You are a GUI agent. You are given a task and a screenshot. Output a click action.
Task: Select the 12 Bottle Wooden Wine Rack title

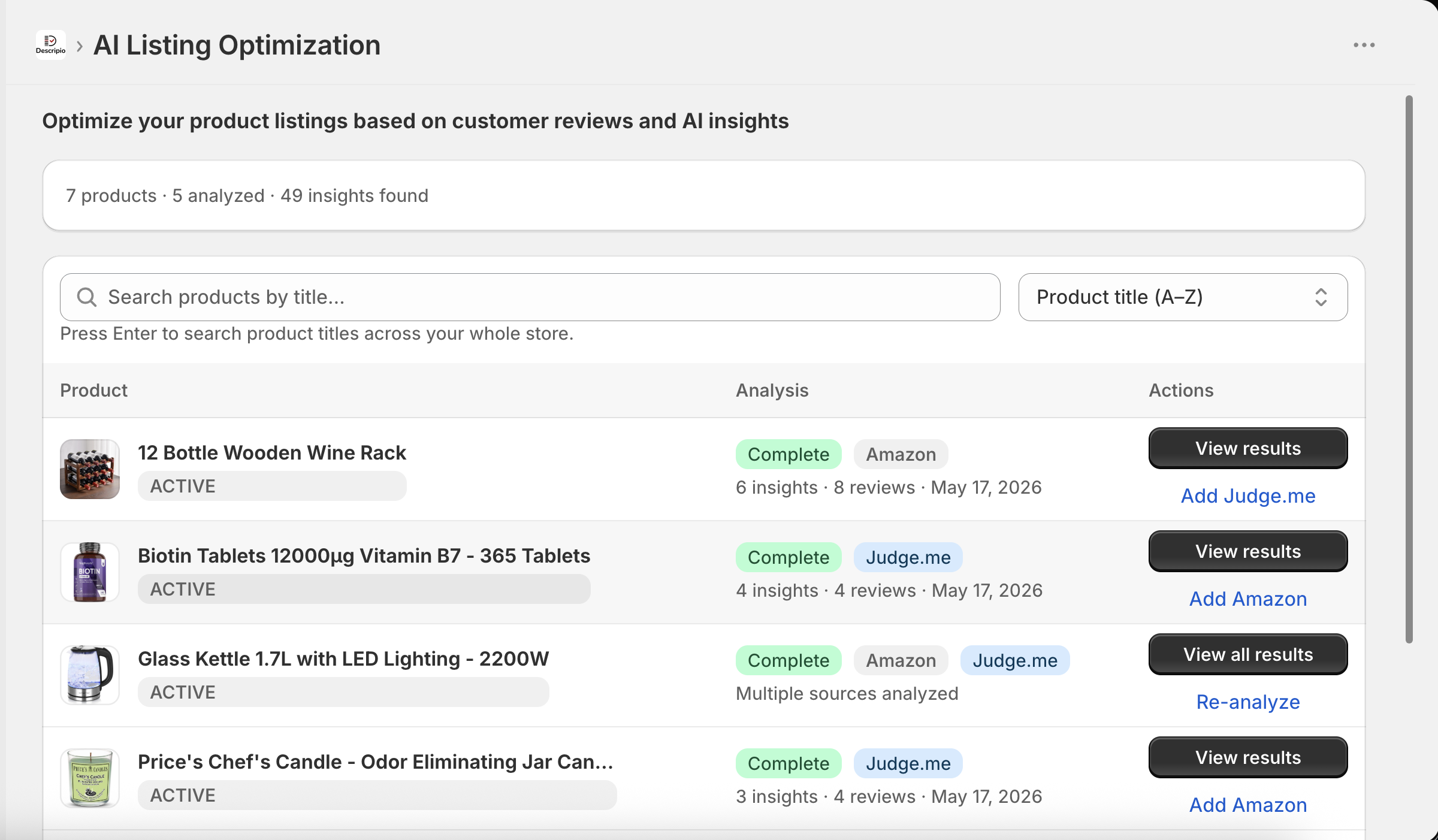272,453
